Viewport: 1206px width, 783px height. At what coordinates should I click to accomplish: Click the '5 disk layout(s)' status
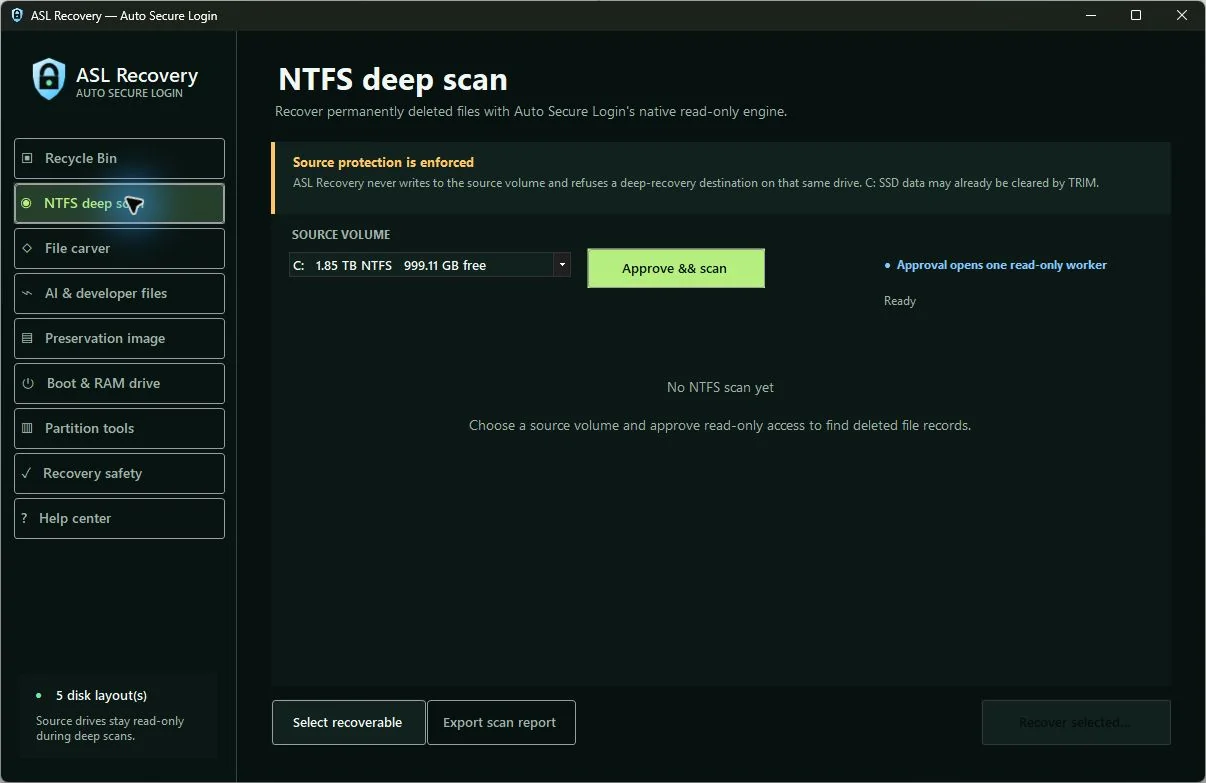[101, 695]
